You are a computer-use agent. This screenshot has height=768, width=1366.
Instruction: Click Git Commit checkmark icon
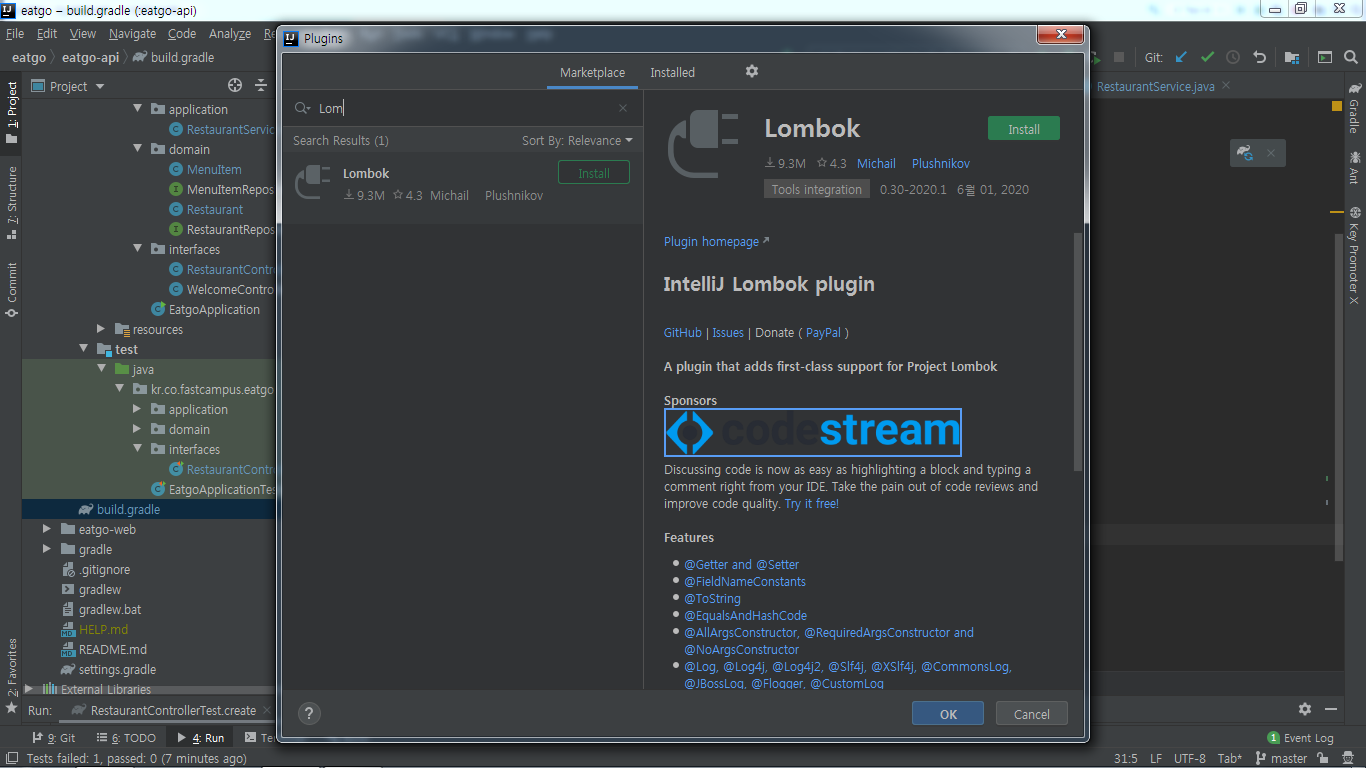(1207, 57)
